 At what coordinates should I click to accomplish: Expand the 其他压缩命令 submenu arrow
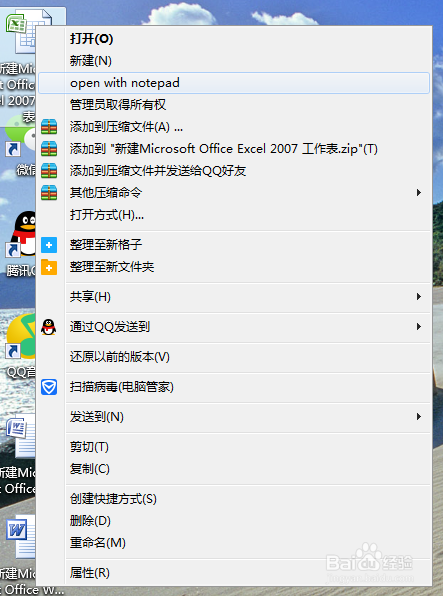tap(419, 193)
